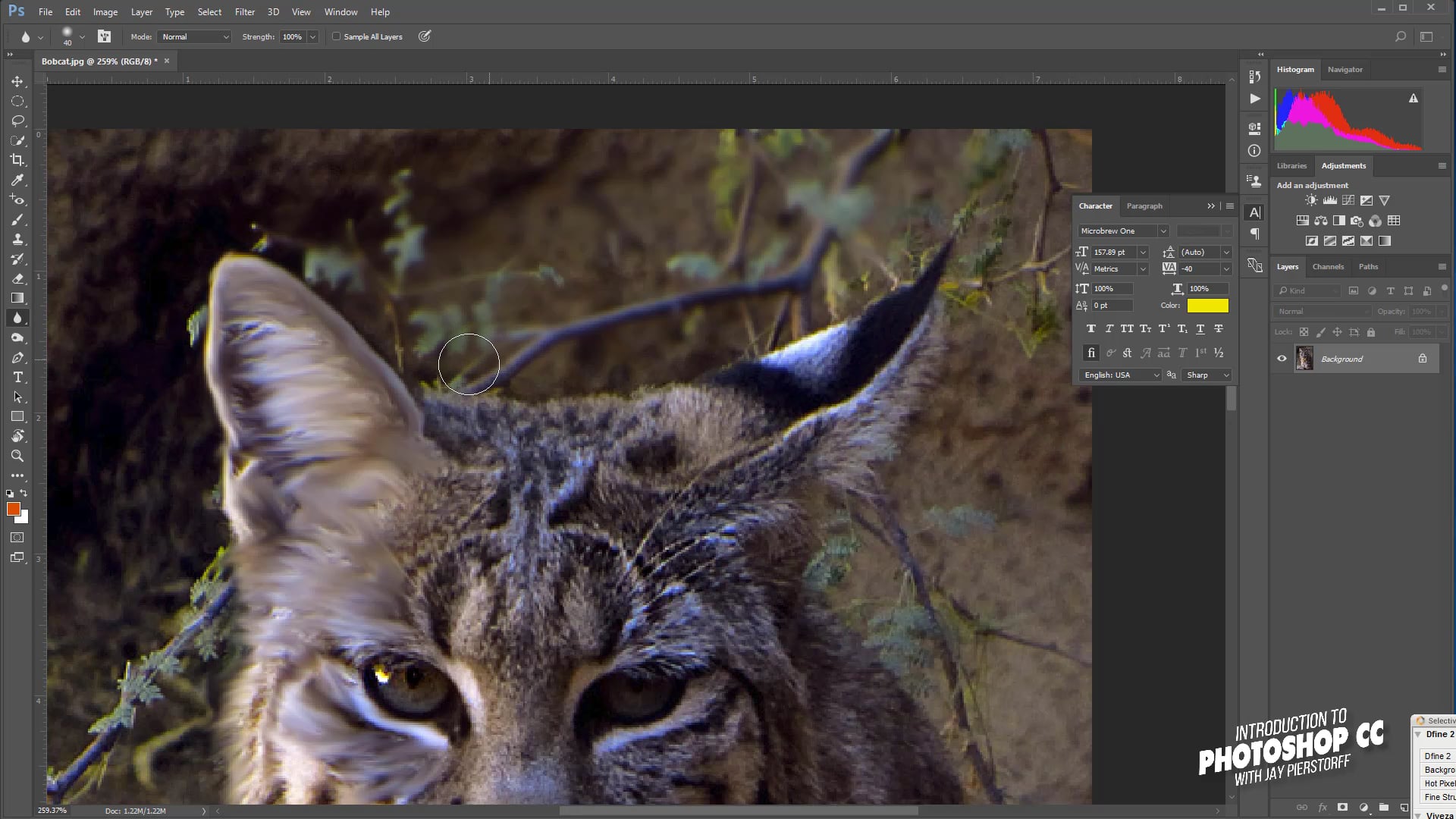This screenshot has height=819, width=1456.
Task: Open the Mode Normal dropdown
Action: tap(195, 36)
